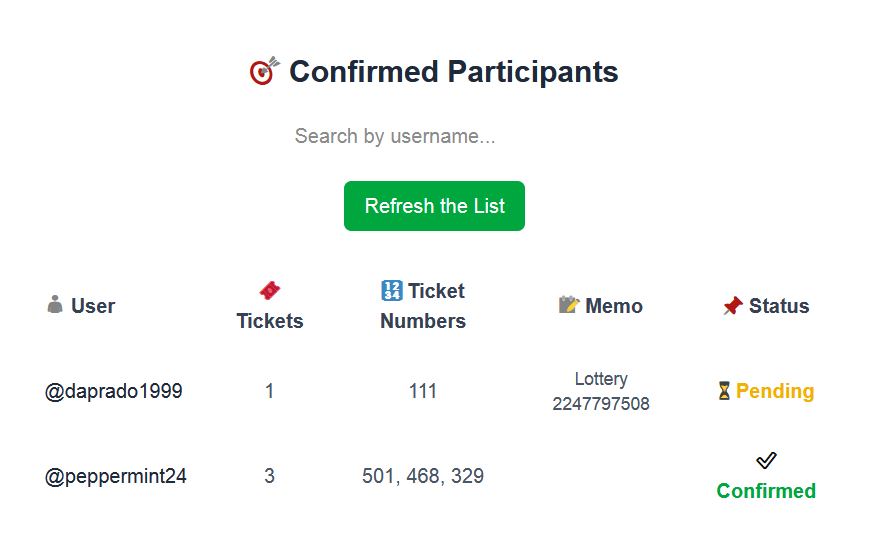Click the dartboard target icon beside the title
The width and height of the screenshot is (872, 539).
coord(264,71)
